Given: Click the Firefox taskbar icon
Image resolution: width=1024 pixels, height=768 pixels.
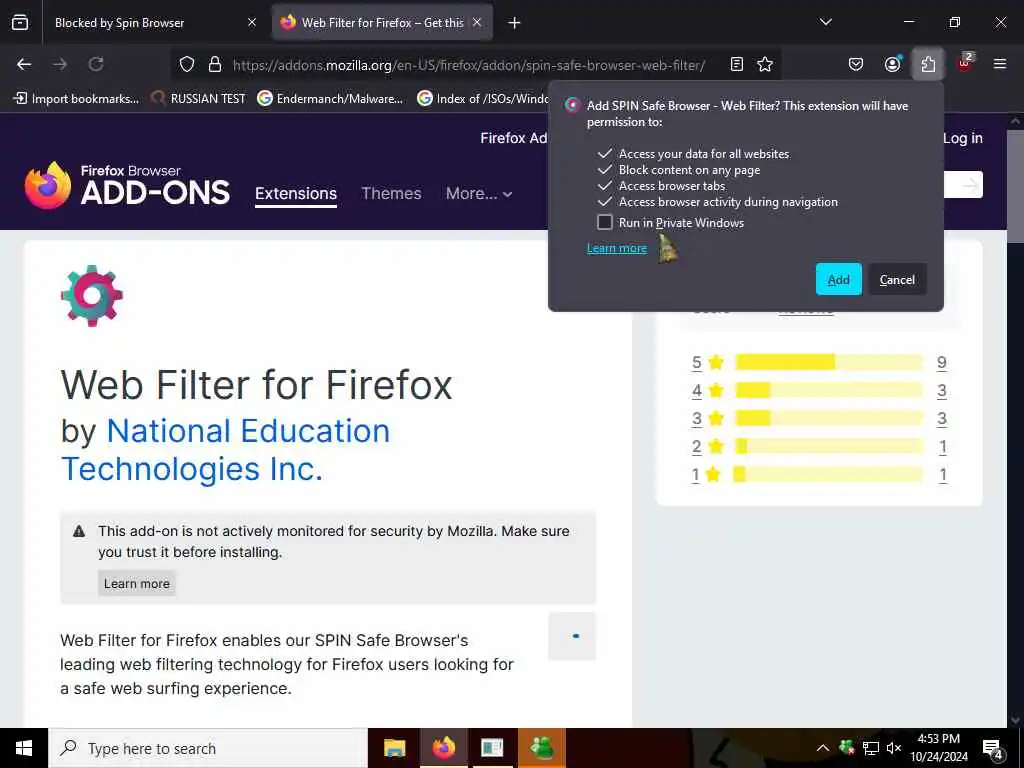Looking at the screenshot, I should pyautogui.click(x=443, y=748).
